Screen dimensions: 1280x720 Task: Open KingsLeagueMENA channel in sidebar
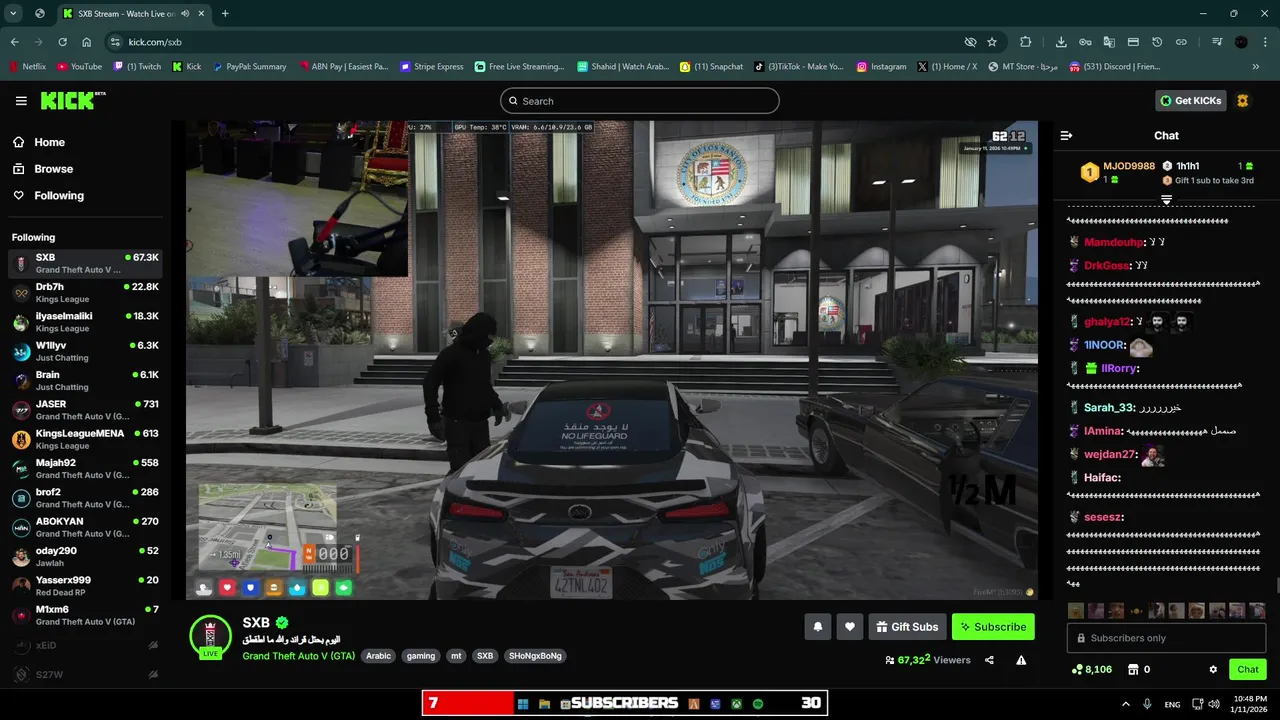click(85, 439)
